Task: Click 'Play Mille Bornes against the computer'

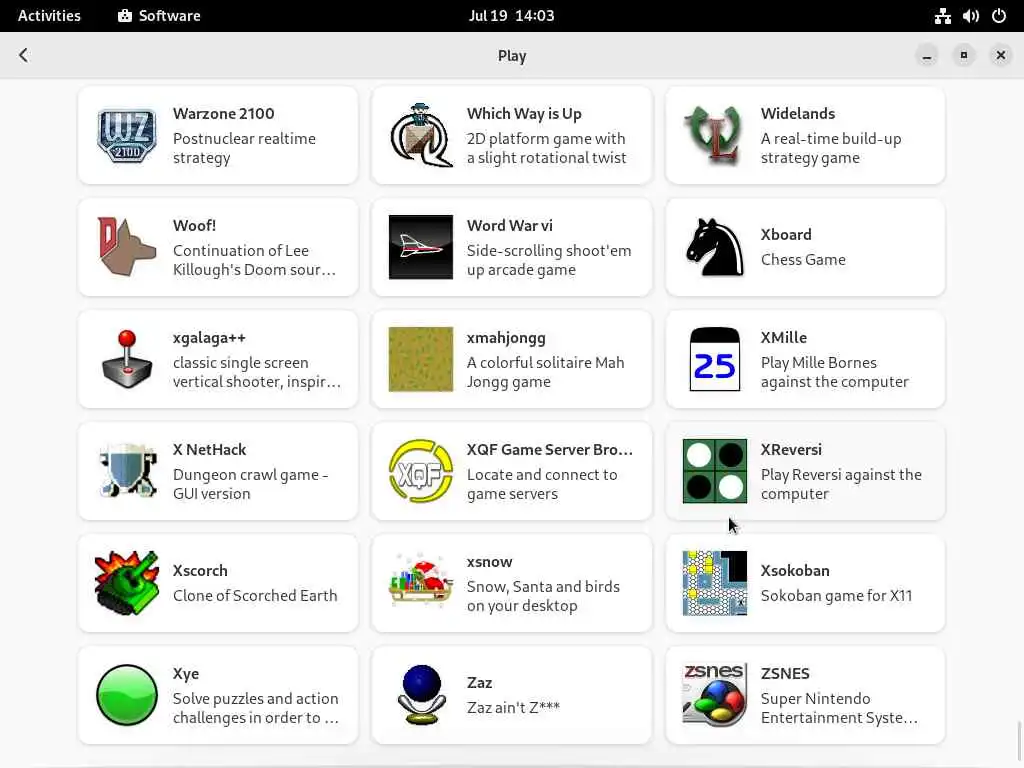Action: point(835,372)
